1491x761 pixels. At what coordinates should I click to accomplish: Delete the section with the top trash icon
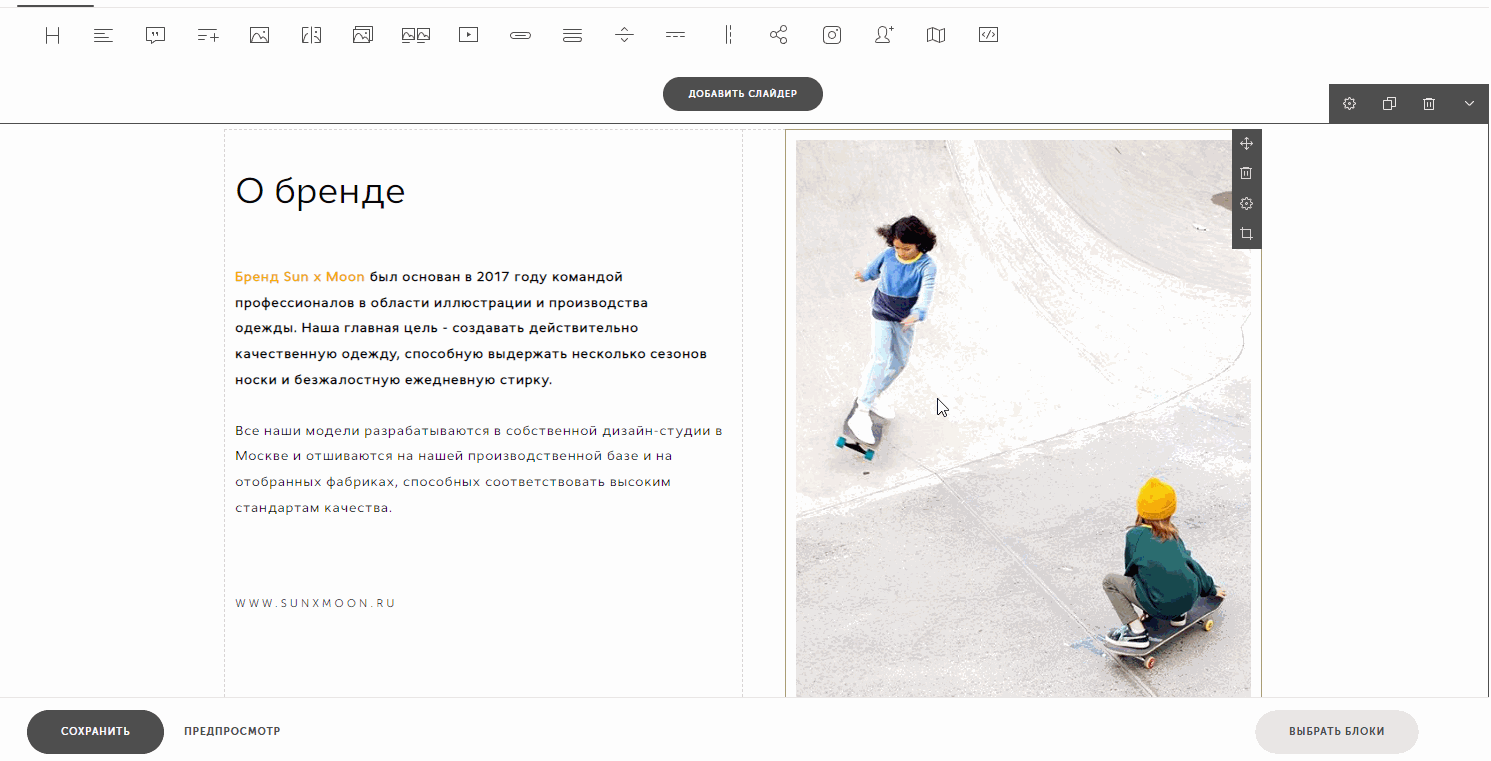(1429, 104)
